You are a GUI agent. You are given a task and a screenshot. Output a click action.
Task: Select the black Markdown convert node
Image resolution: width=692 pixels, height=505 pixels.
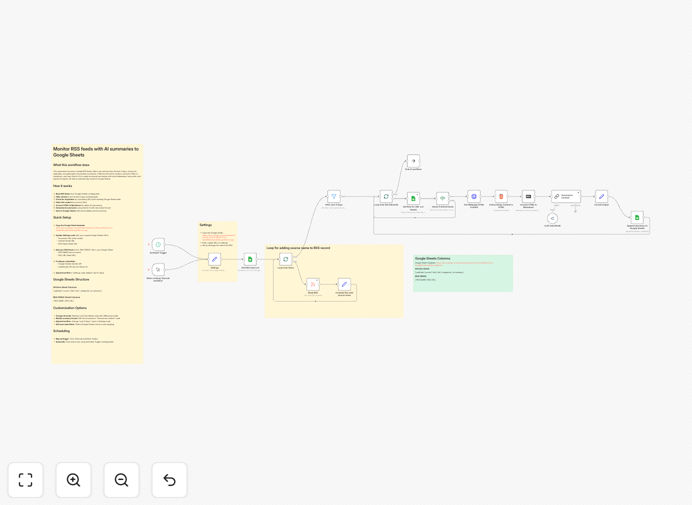(528, 196)
